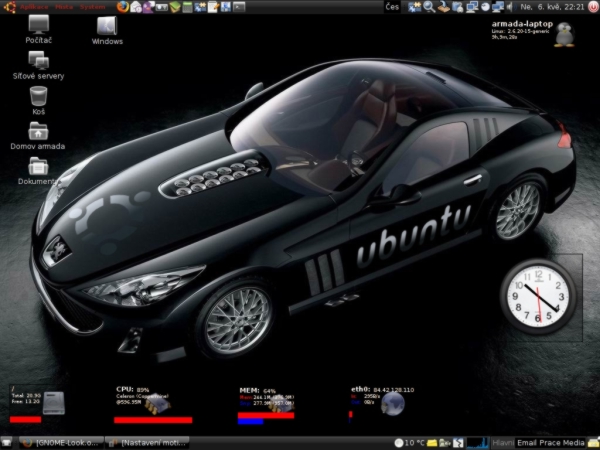Click the eth0 network globe widget icon
600x450 pixels.
click(x=393, y=404)
